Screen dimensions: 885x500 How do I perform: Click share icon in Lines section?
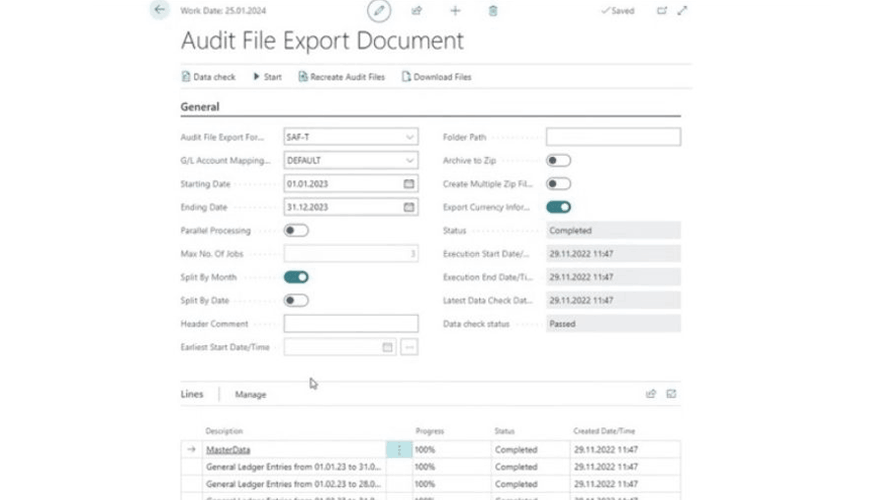coord(651,394)
